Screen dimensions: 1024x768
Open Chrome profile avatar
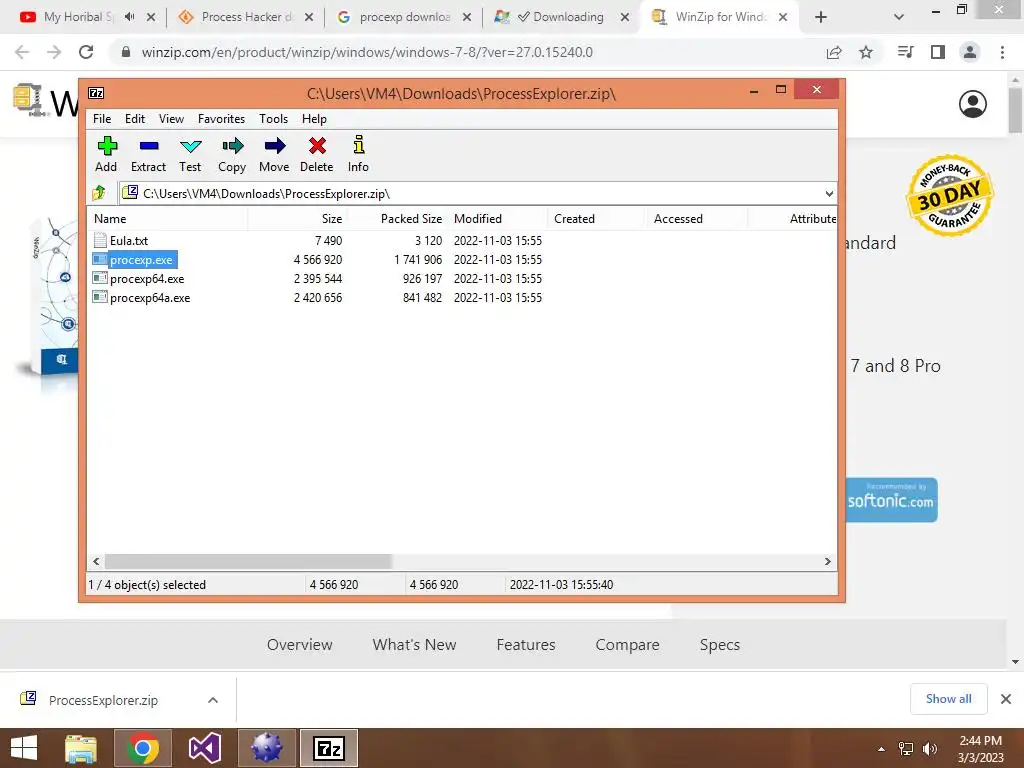(970, 52)
